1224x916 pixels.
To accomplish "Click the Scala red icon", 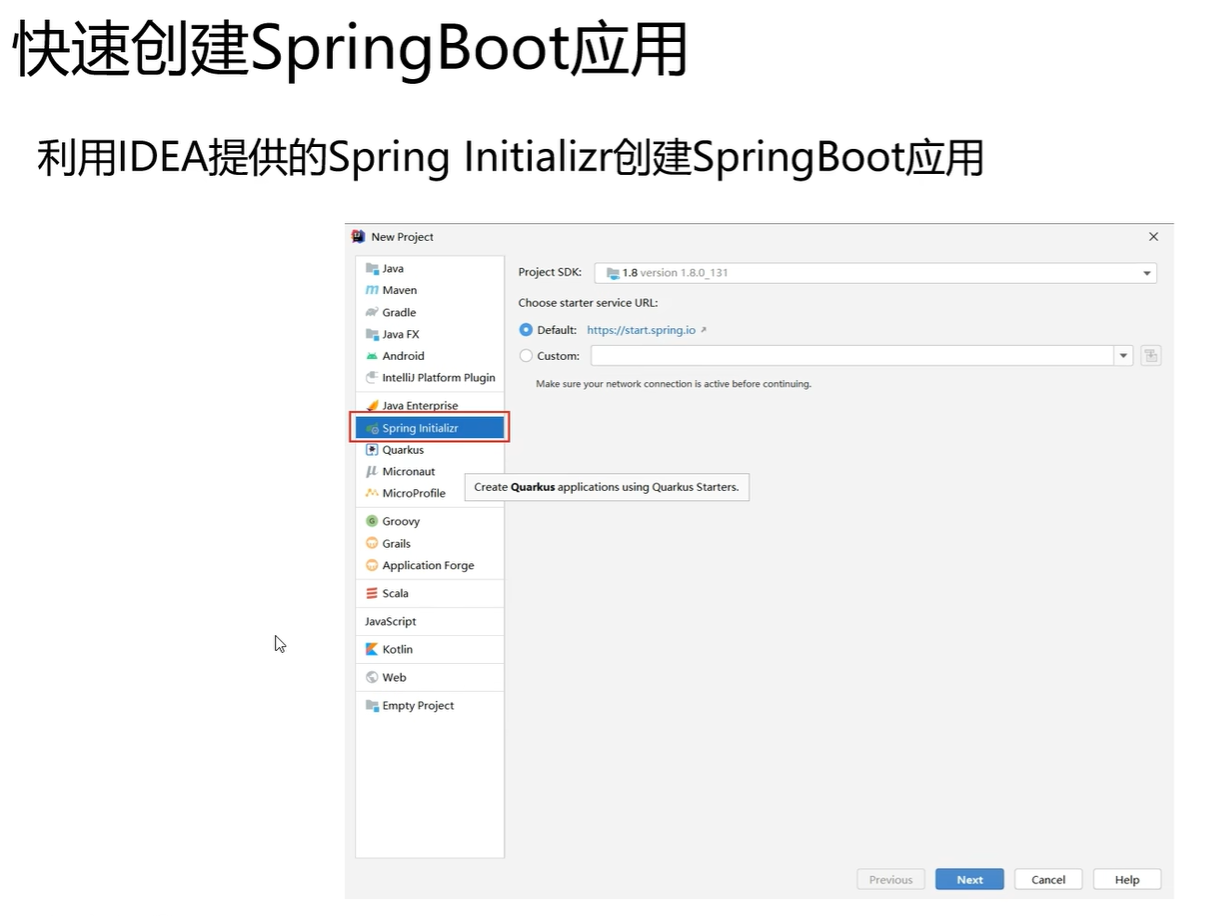I will [372, 593].
